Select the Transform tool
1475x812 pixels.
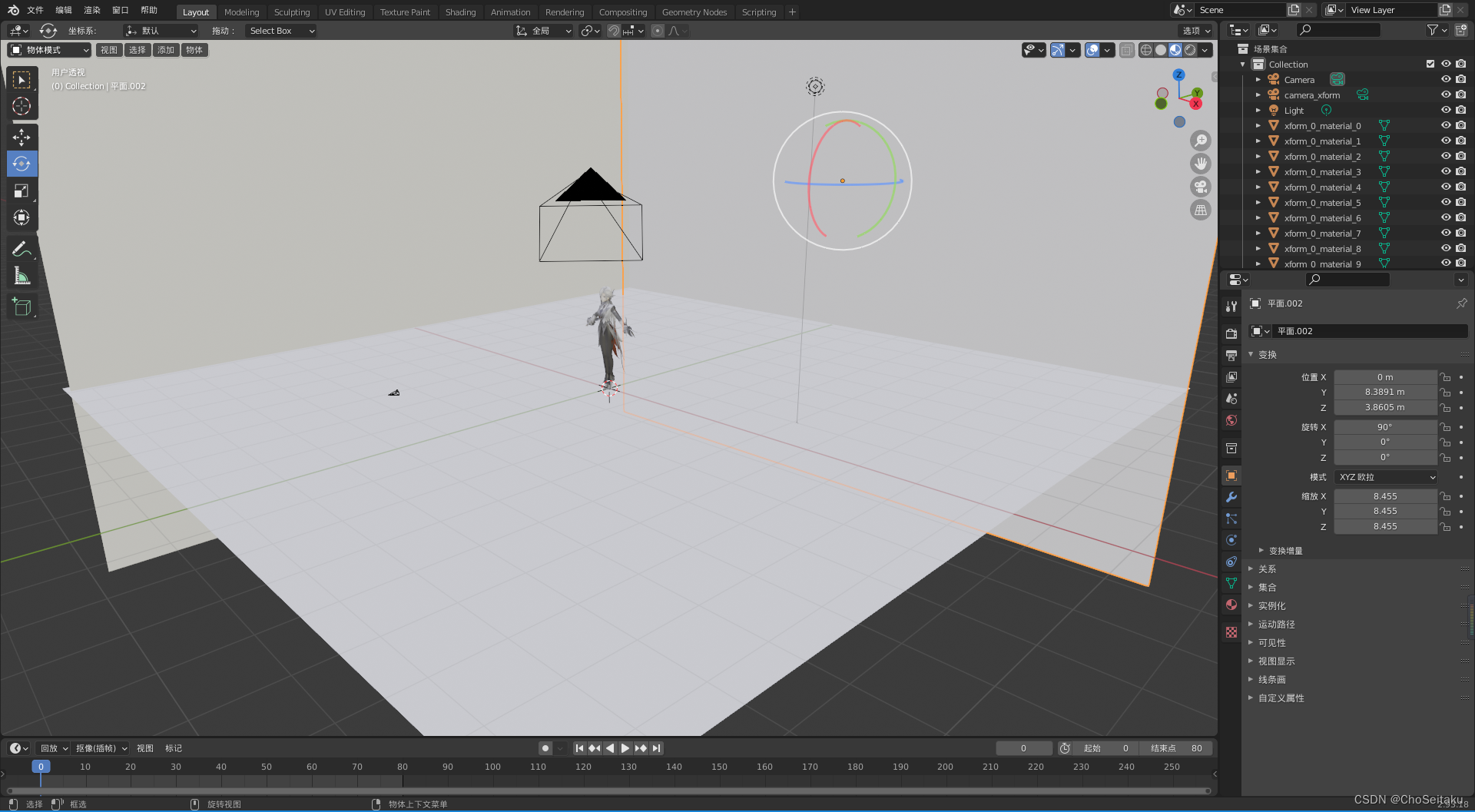coord(22,217)
